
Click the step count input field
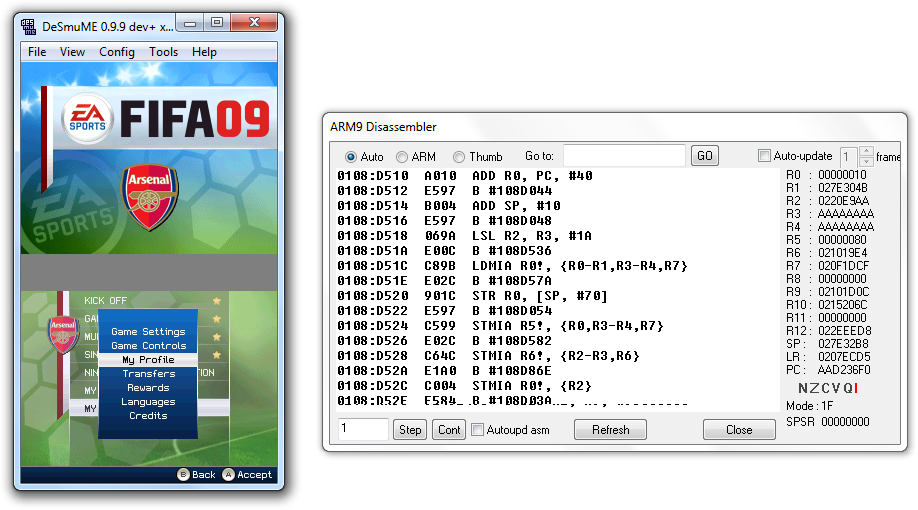pyautogui.click(x=363, y=429)
